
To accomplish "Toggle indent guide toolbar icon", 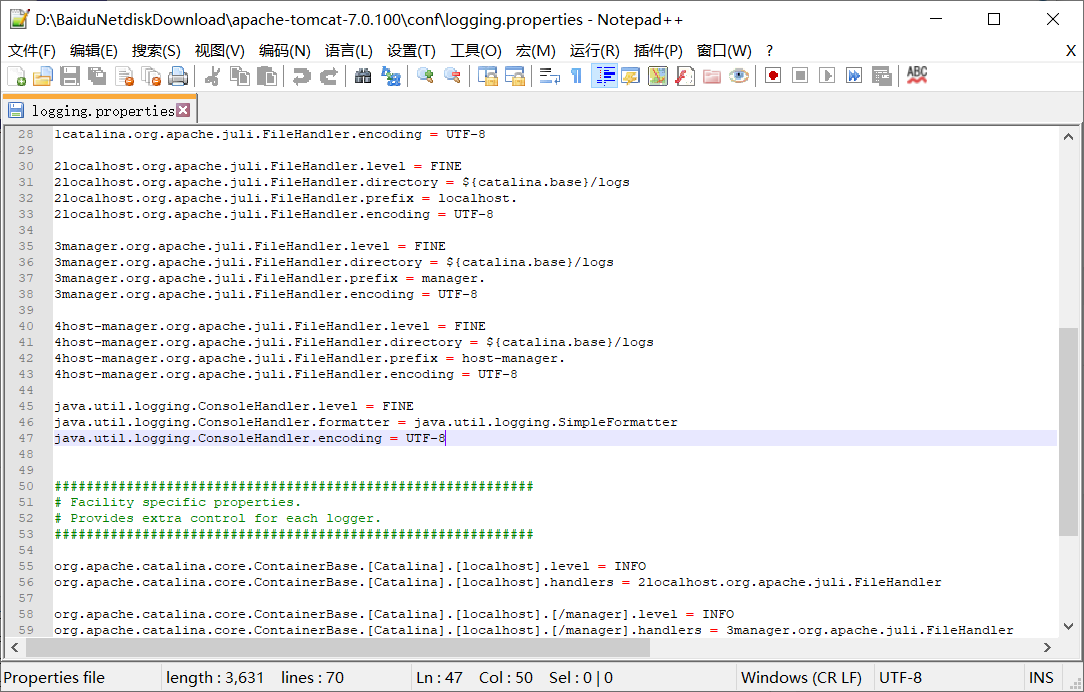I will point(604,76).
